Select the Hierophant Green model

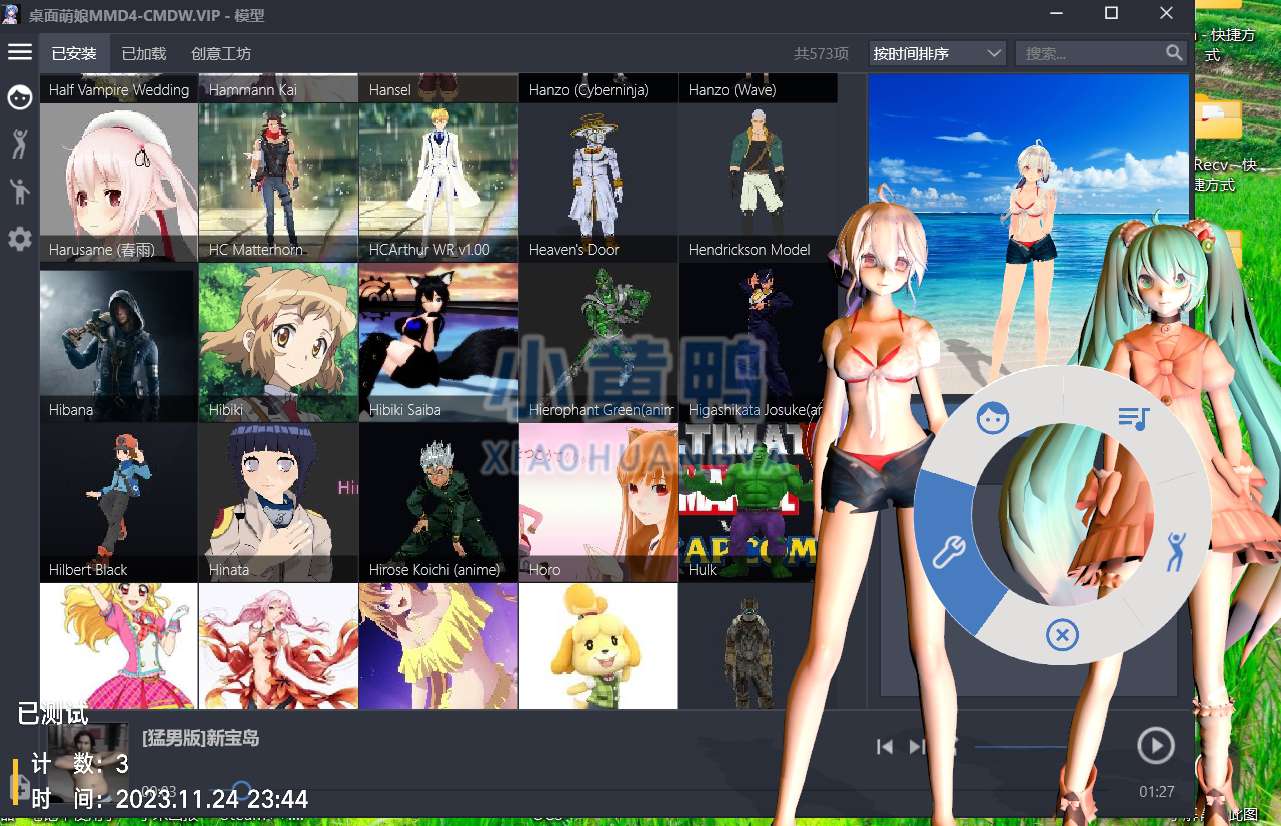coord(599,342)
